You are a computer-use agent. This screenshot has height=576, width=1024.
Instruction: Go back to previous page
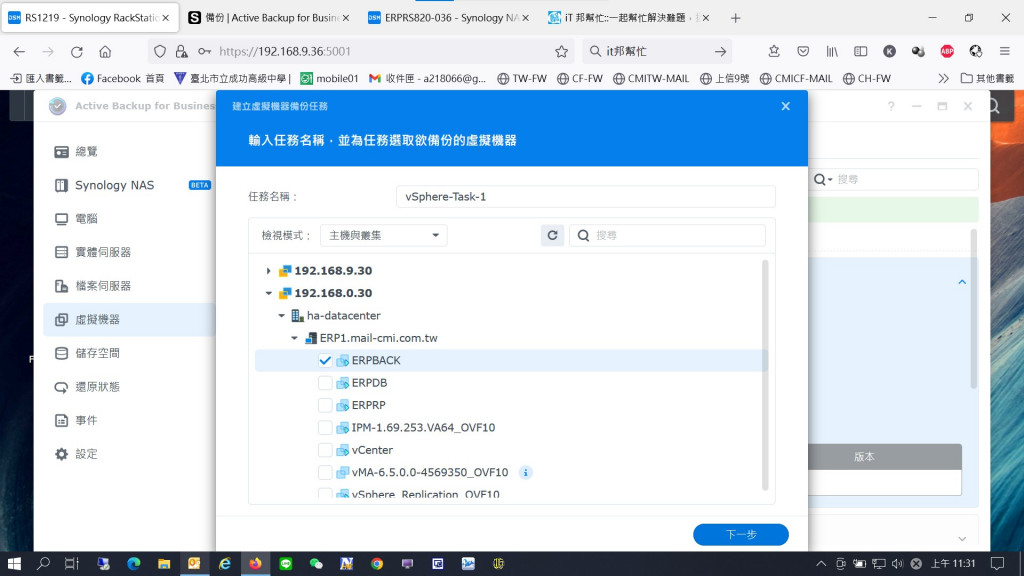19,52
